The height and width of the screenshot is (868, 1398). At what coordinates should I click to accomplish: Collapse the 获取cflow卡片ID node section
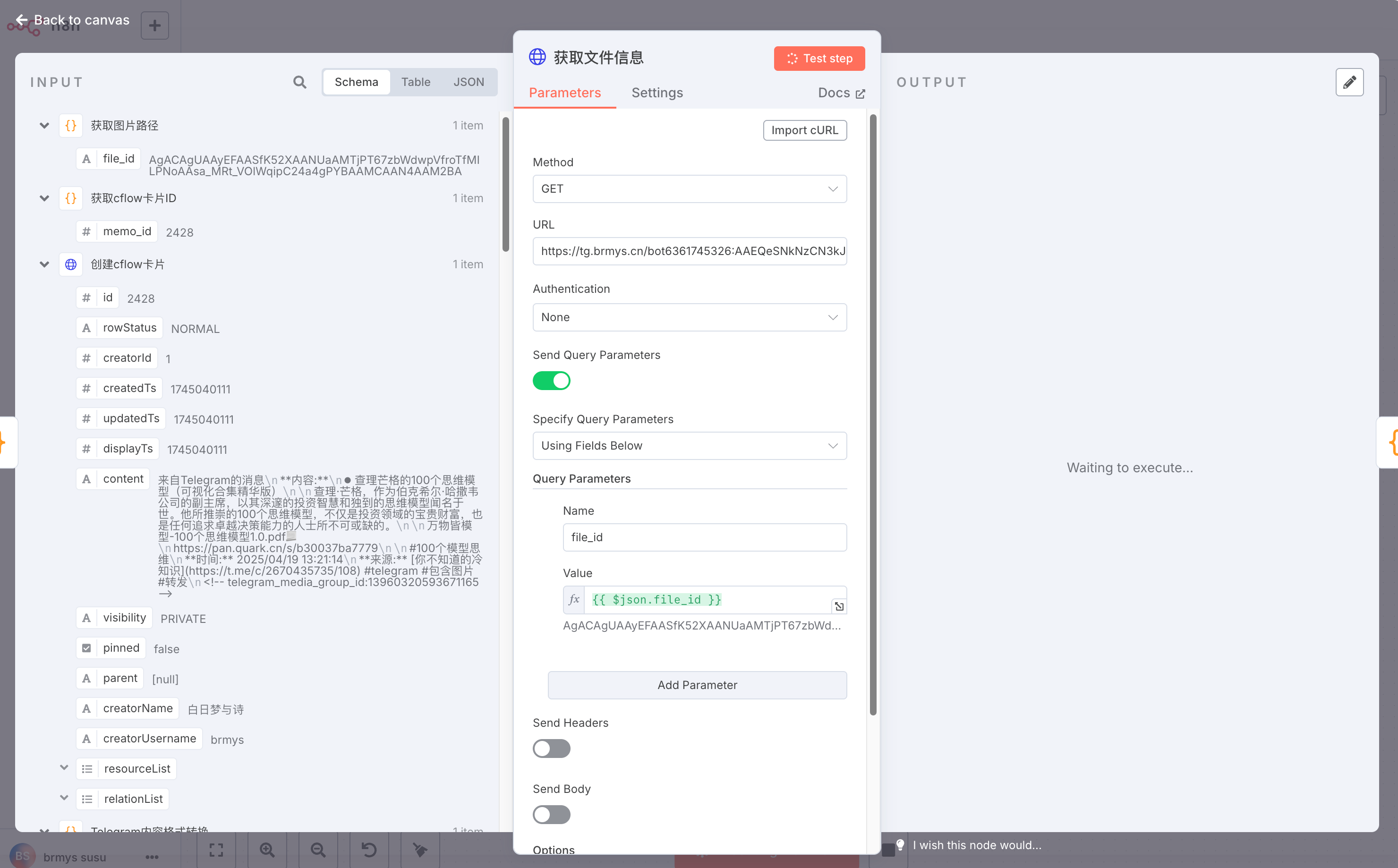(x=44, y=198)
